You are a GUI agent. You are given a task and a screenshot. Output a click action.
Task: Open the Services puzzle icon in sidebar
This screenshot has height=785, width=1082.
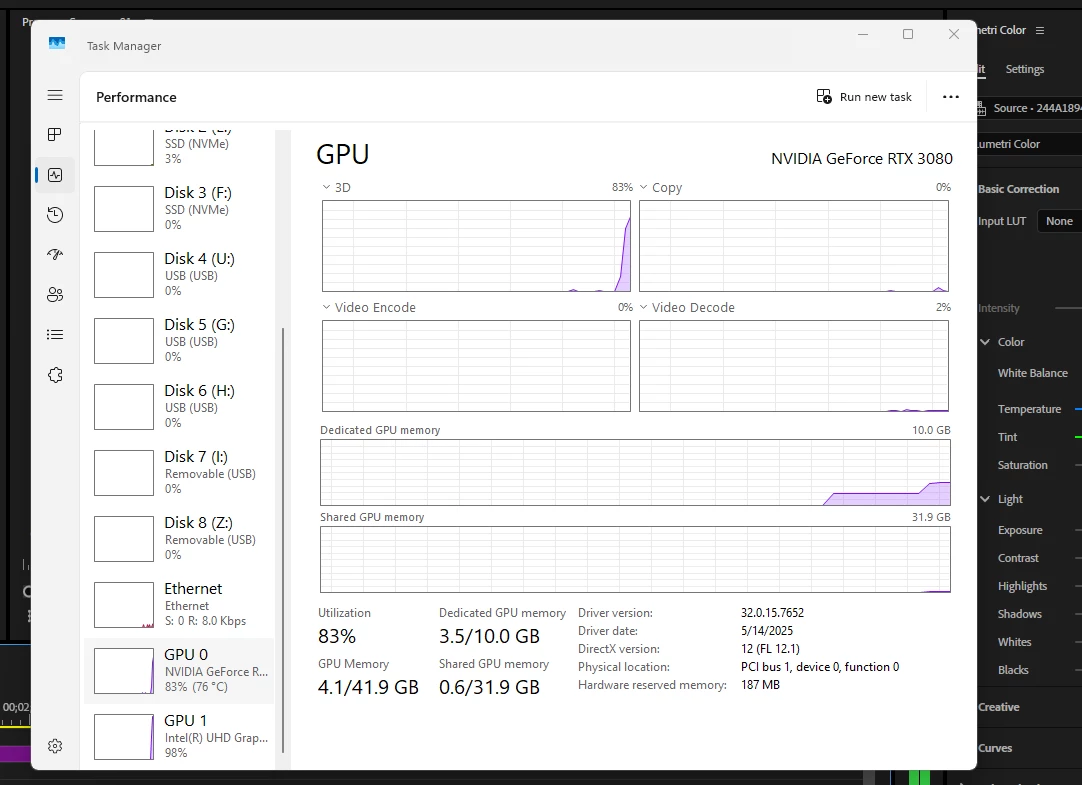click(55, 375)
